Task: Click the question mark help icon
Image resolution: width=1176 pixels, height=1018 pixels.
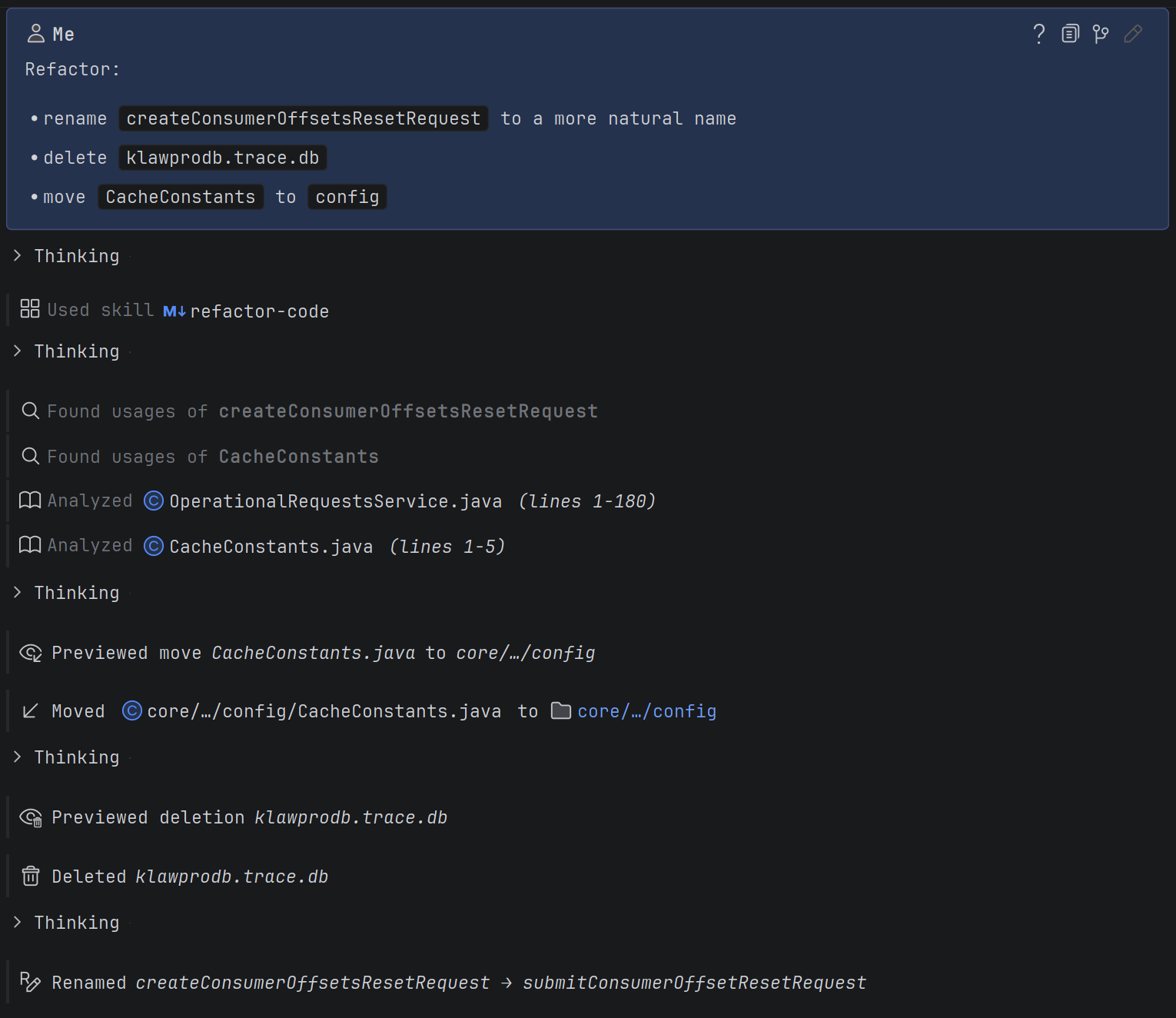Action: pos(1038,34)
